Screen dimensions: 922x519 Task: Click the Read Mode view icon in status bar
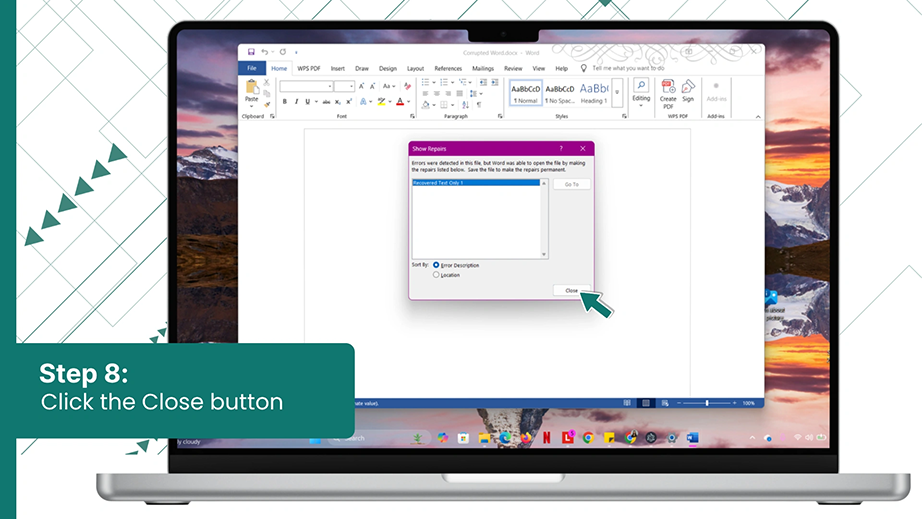pos(627,403)
